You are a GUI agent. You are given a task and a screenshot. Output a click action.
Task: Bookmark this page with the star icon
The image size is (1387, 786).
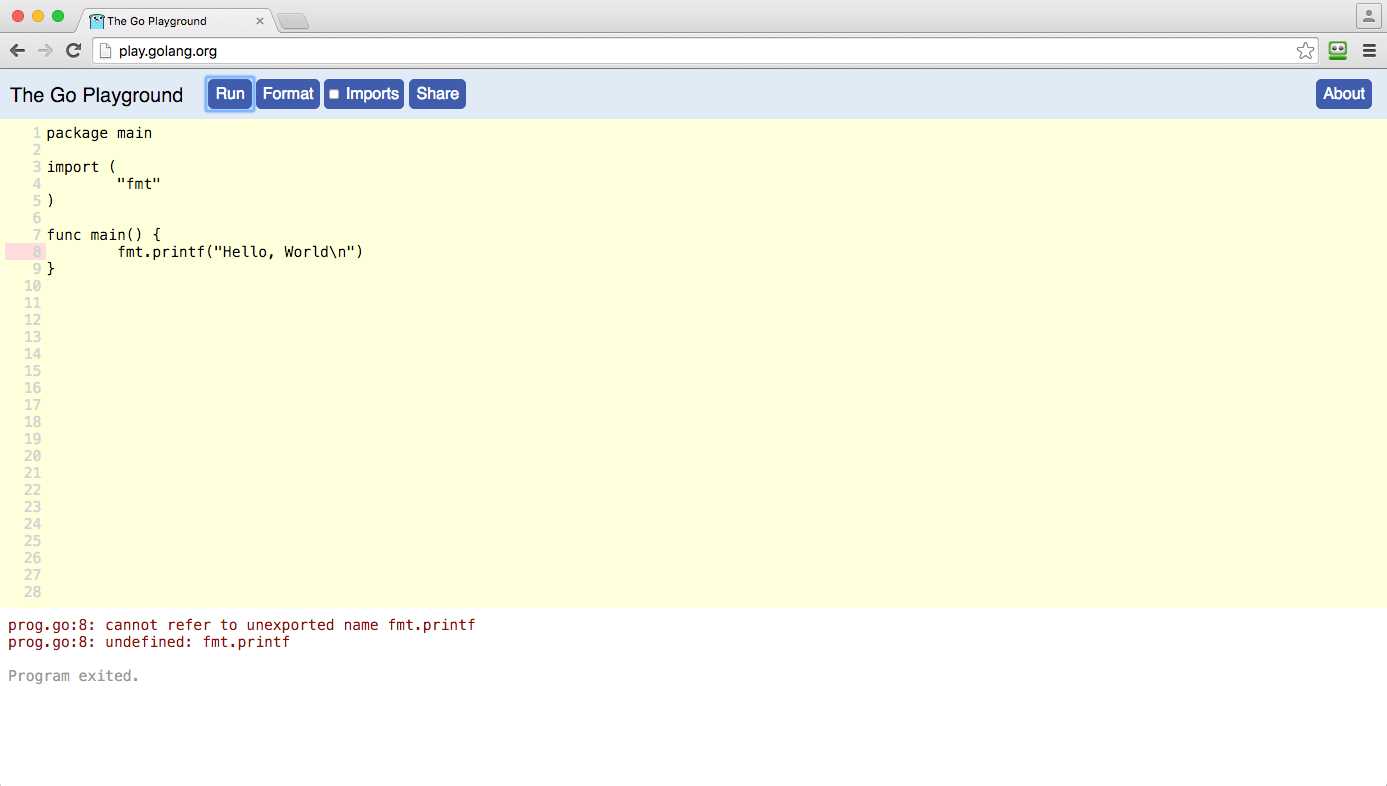pyautogui.click(x=1305, y=50)
